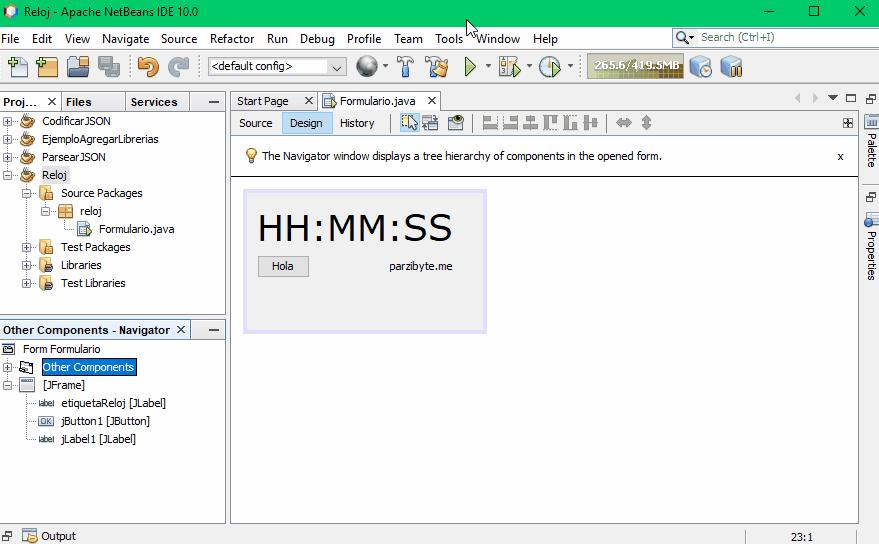Viewport: 879px width, 544px height.
Task: Toggle vertical resizability arrows icon
Action: [646, 122]
